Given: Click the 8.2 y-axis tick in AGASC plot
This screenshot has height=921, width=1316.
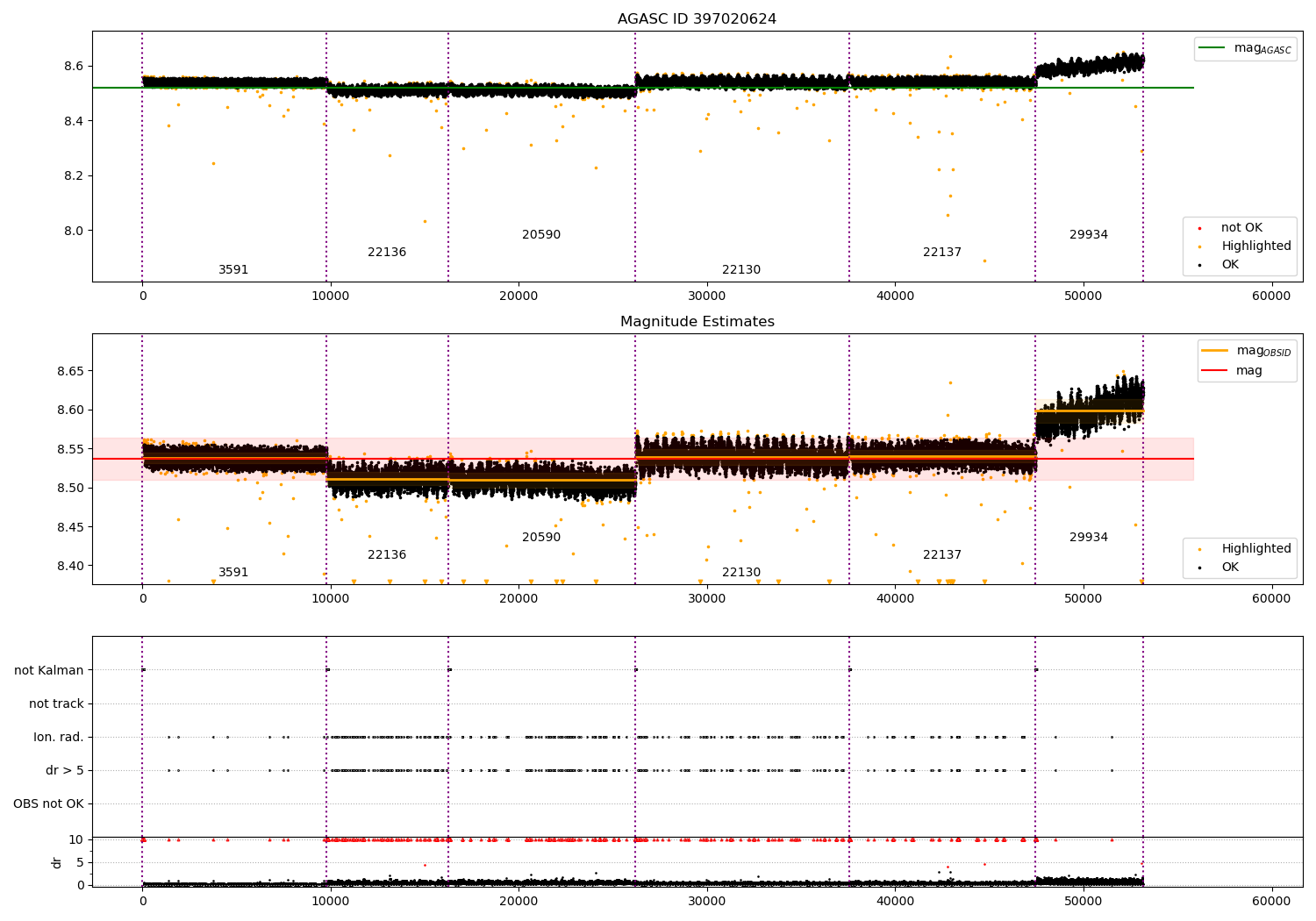Looking at the screenshot, I should pyautogui.click(x=73, y=176).
